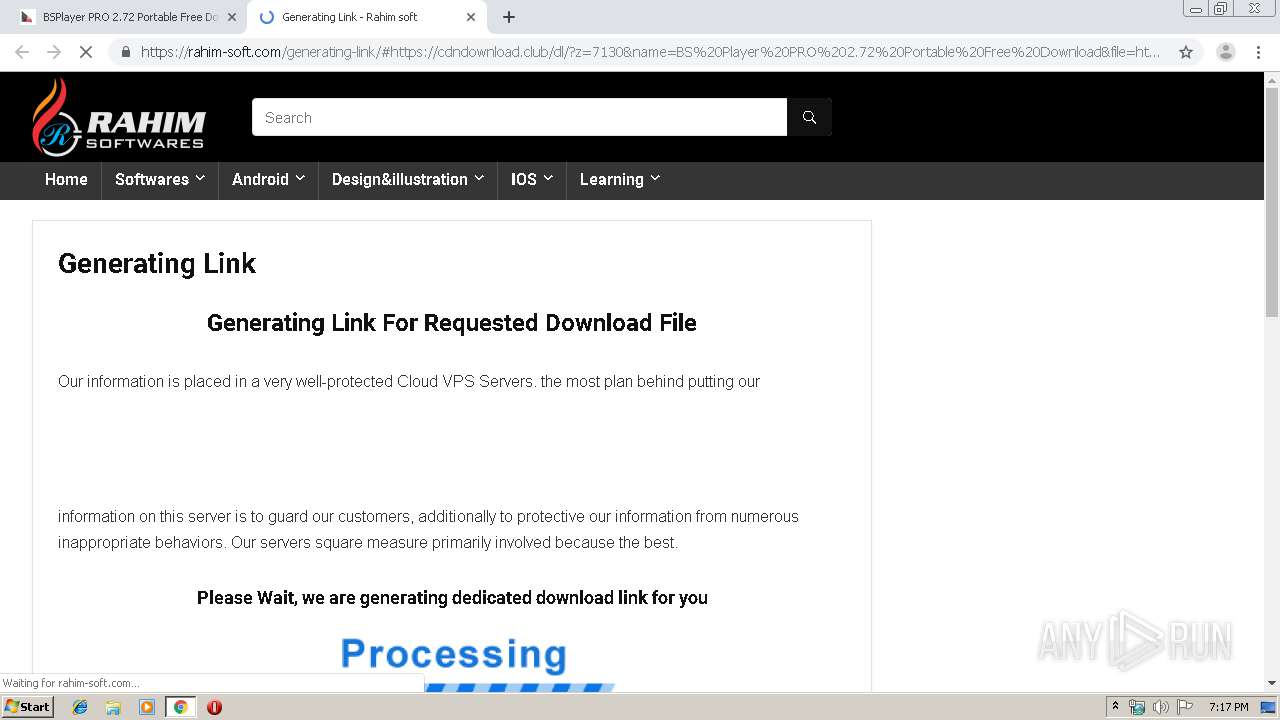Screen dimensions: 1280x720
Task: Click the red Opera icon on the taskbar
Action: (x=214, y=707)
